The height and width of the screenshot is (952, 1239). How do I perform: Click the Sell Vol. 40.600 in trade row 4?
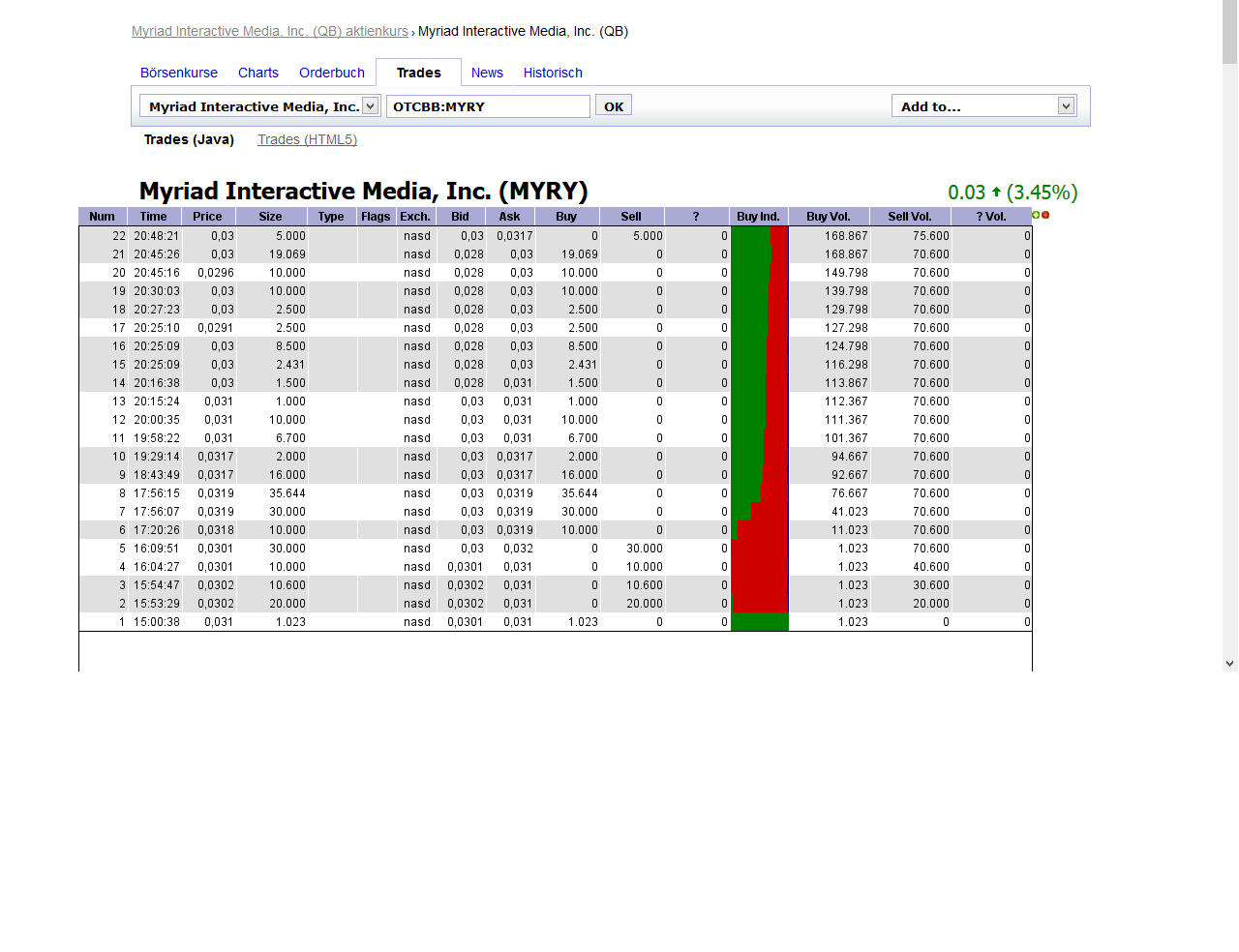pyautogui.click(x=931, y=567)
